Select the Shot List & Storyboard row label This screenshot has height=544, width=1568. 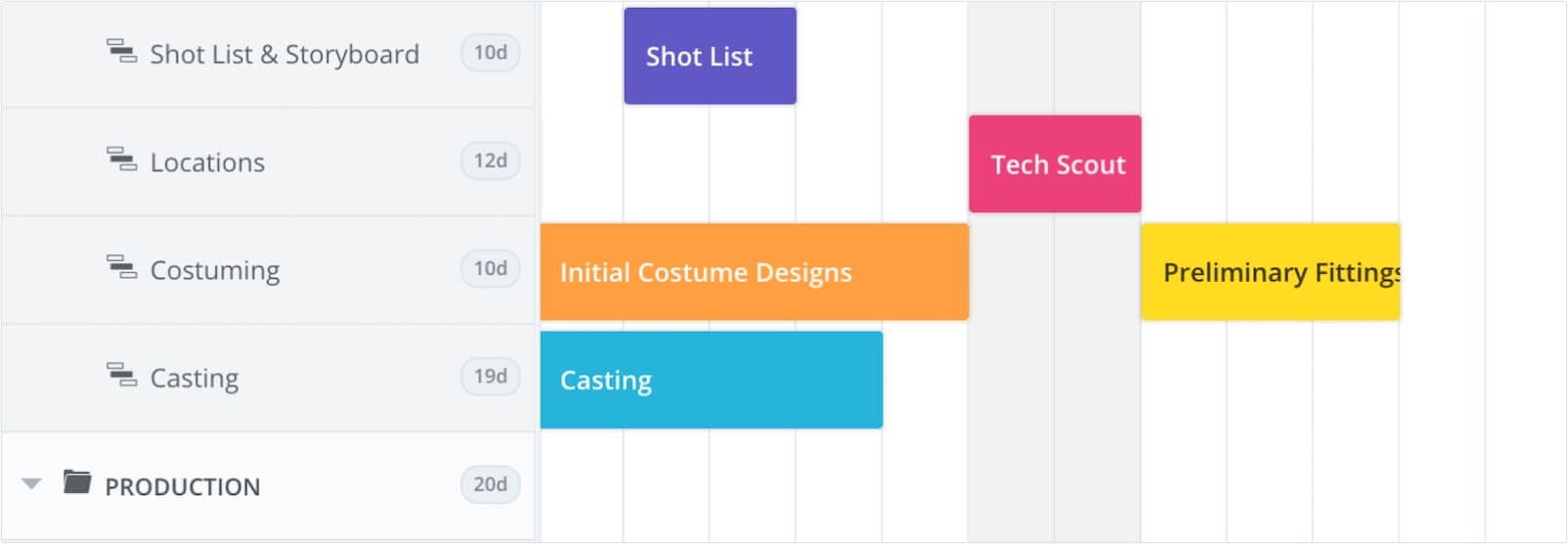click(x=284, y=54)
